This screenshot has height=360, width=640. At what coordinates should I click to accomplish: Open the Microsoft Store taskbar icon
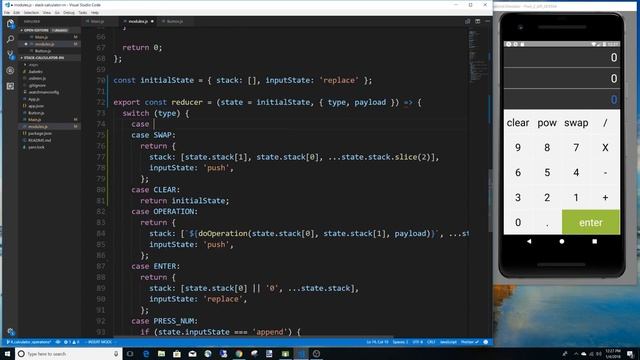pyautogui.click(x=177, y=353)
